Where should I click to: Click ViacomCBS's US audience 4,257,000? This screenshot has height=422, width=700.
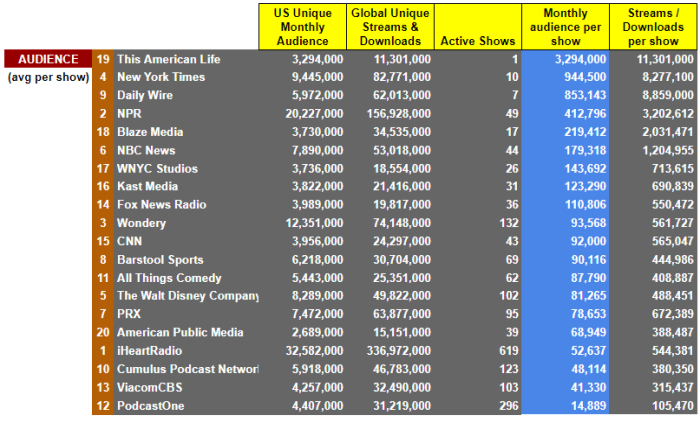[x=317, y=387]
